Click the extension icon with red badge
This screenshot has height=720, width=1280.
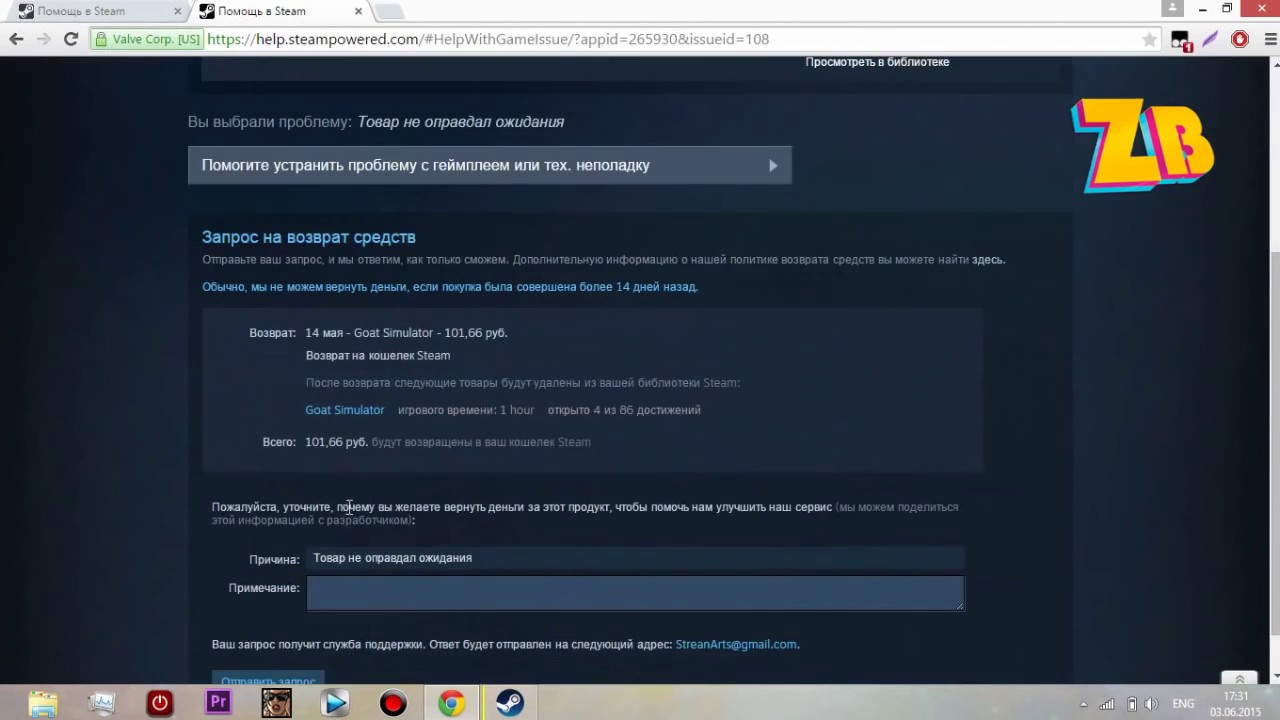(1181, 40)
